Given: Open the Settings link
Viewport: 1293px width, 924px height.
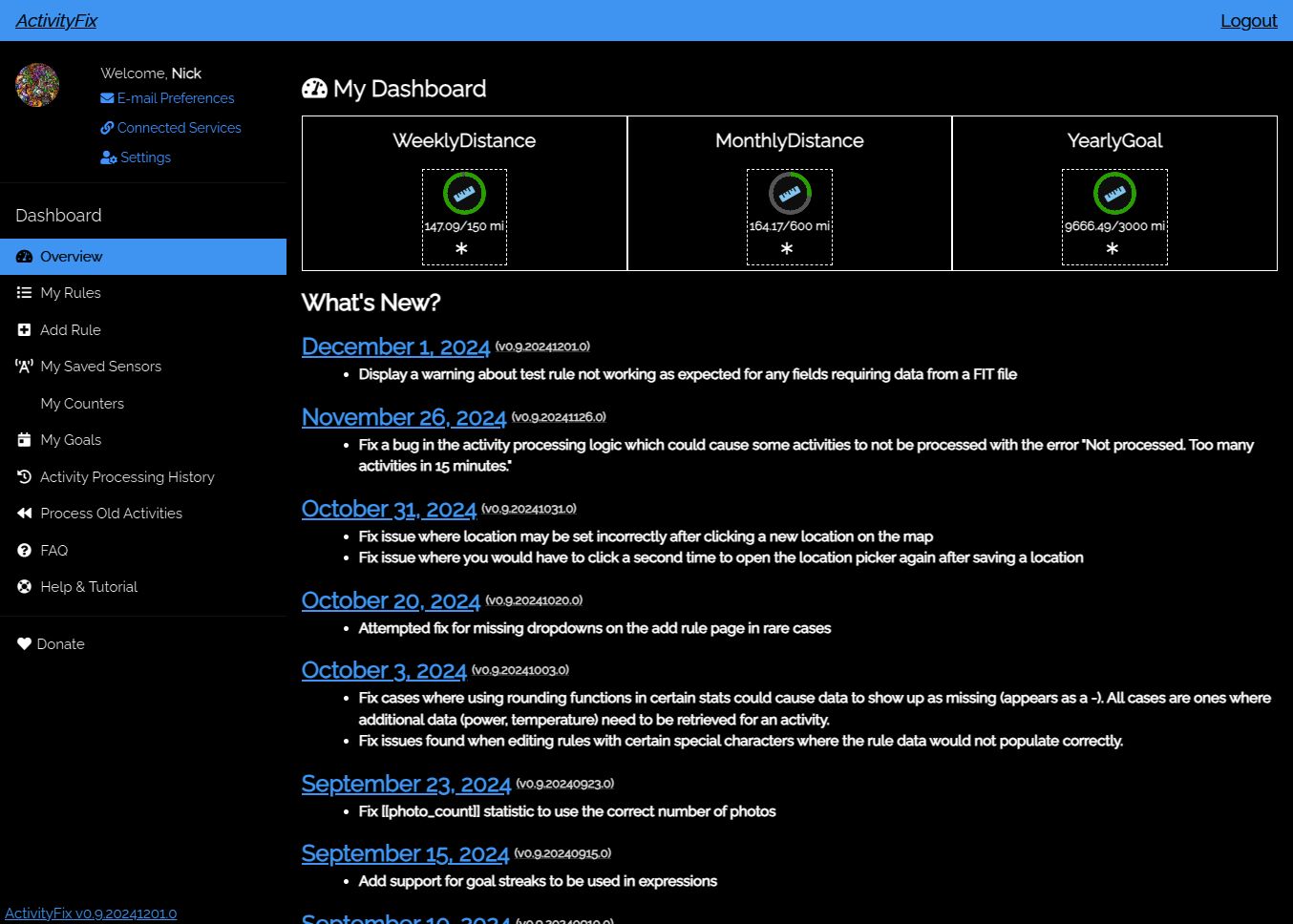Looking at the screenshot, I should (145, 157).
